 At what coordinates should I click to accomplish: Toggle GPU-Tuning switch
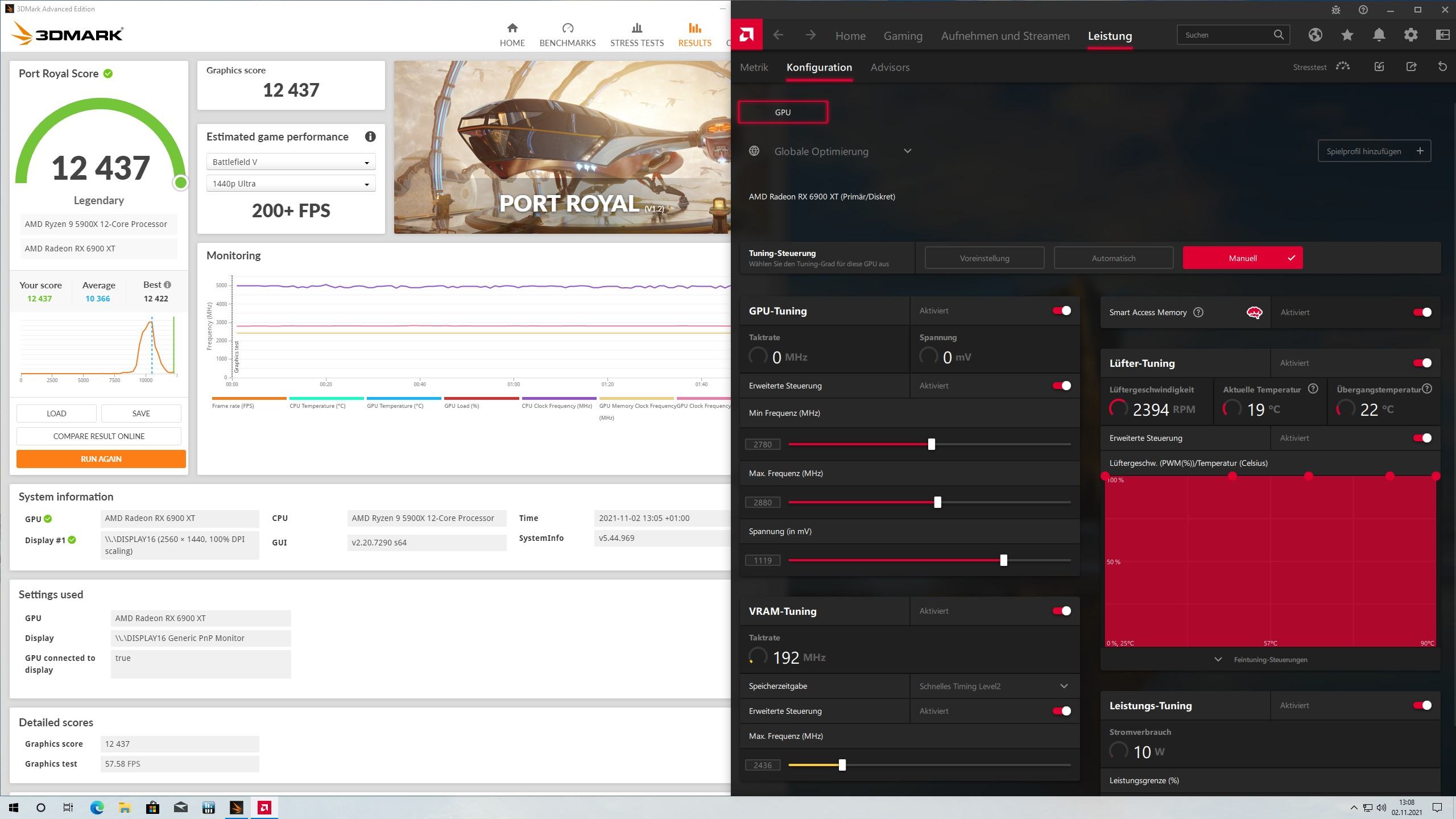pos(1061,311)
